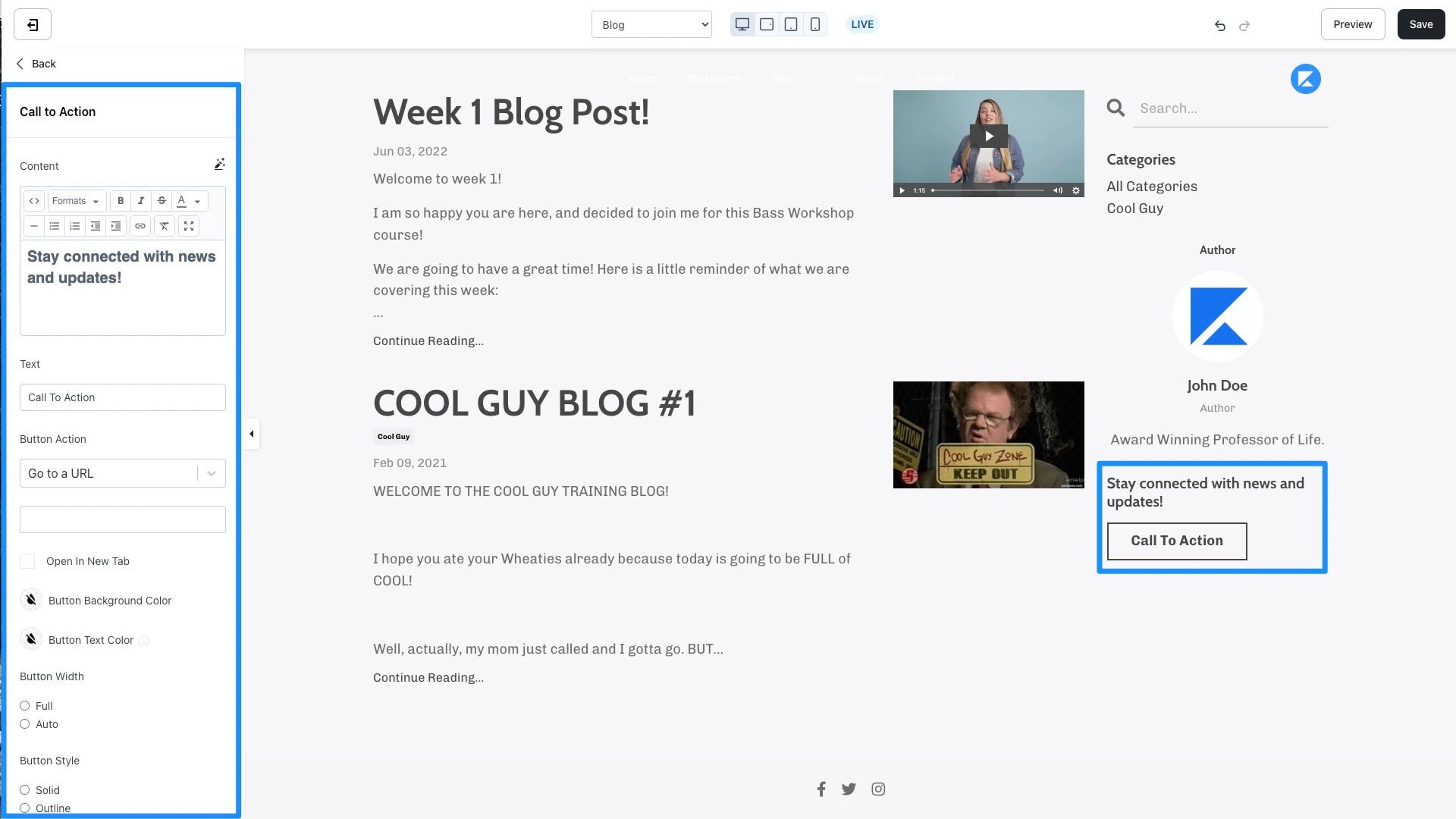The width and height of the screenshot is (1456, 819).
Task: Expand the editor to fullscreen
Action: [x=189, y=226]
